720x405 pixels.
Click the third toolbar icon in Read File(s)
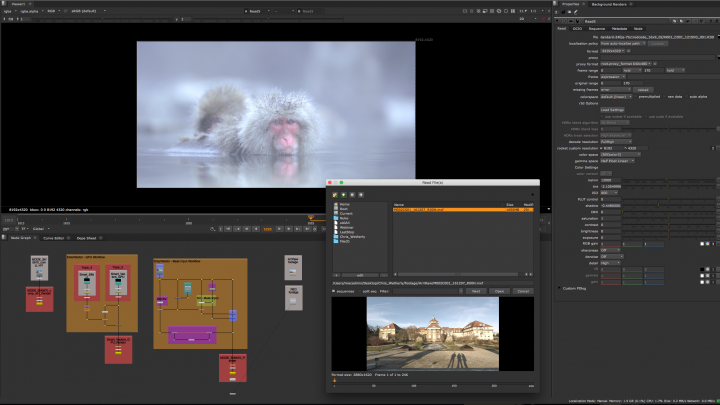(x=352, y=195)
